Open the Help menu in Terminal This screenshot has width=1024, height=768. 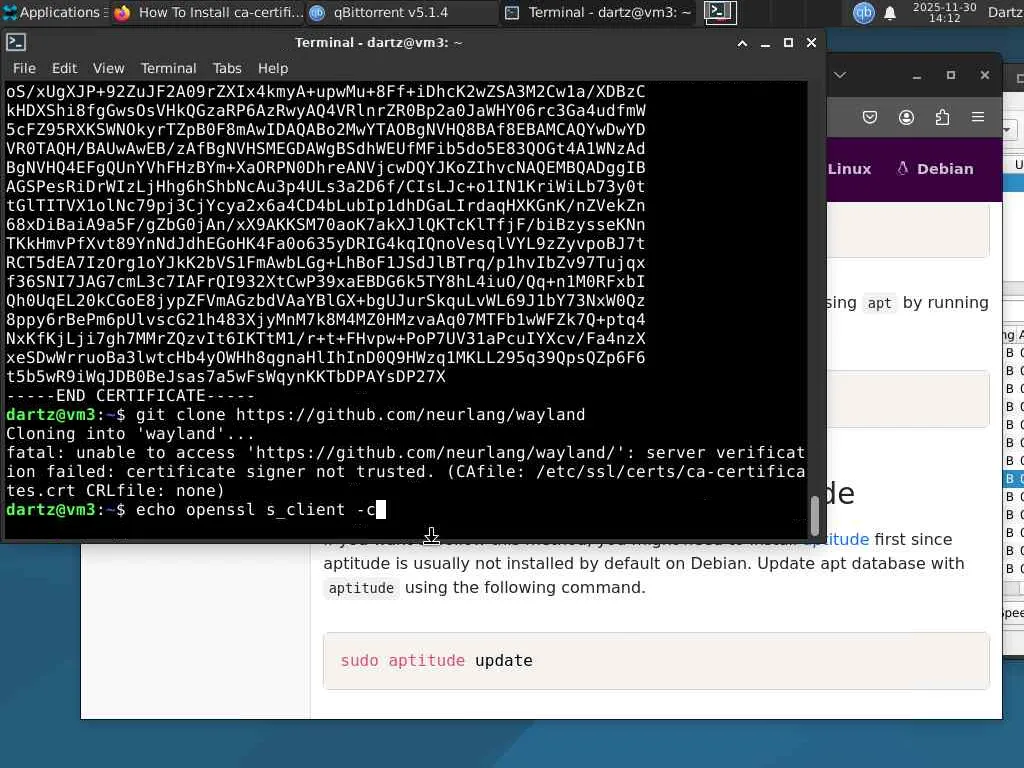[272, 68]
